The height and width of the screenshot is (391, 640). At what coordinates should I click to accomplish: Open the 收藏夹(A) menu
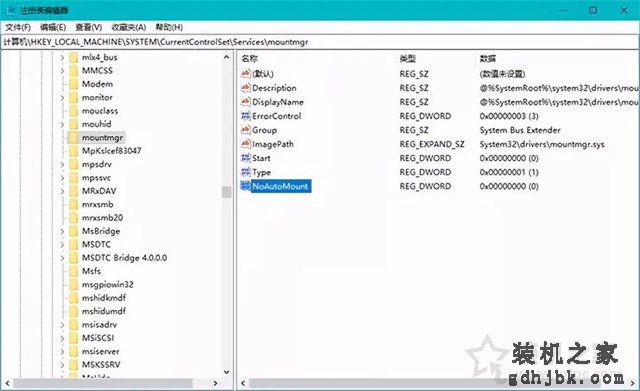click(129, 27)
